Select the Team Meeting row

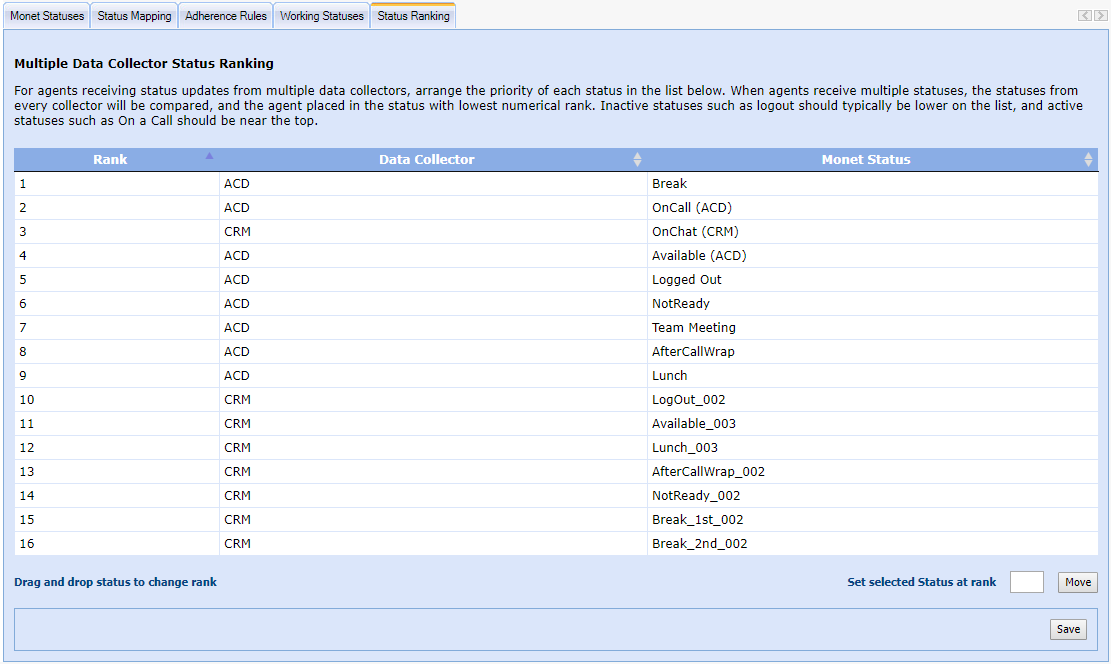[x=693, y=328]
